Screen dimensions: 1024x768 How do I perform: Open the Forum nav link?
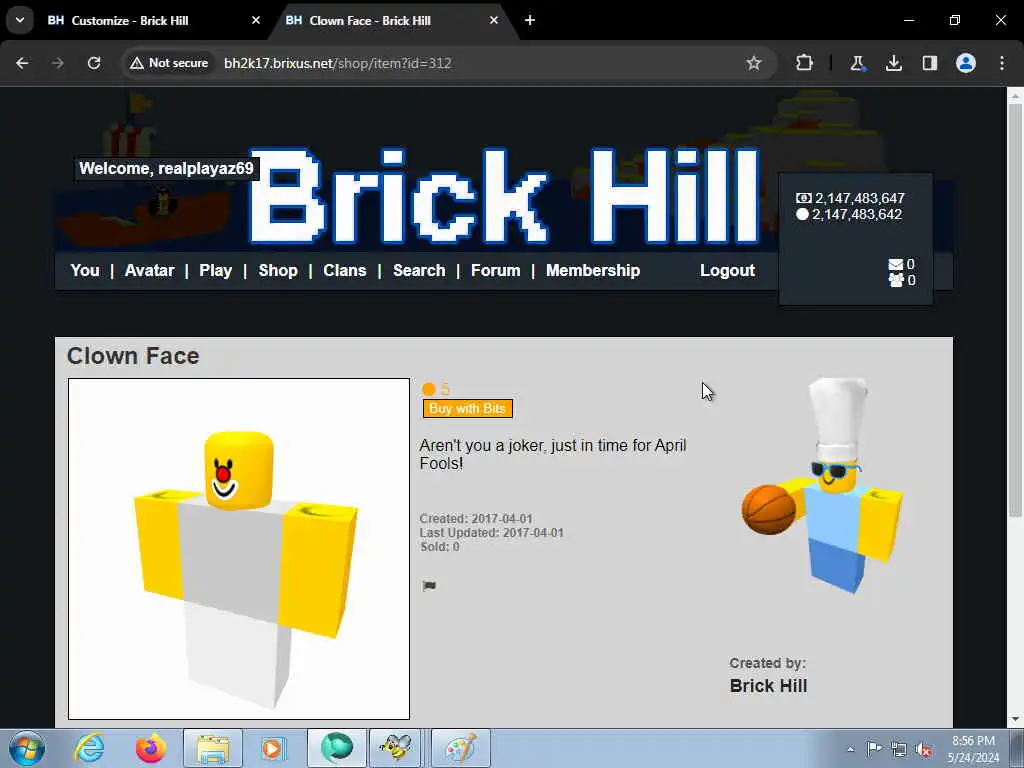pyautogui.click(x=496, y=270)
